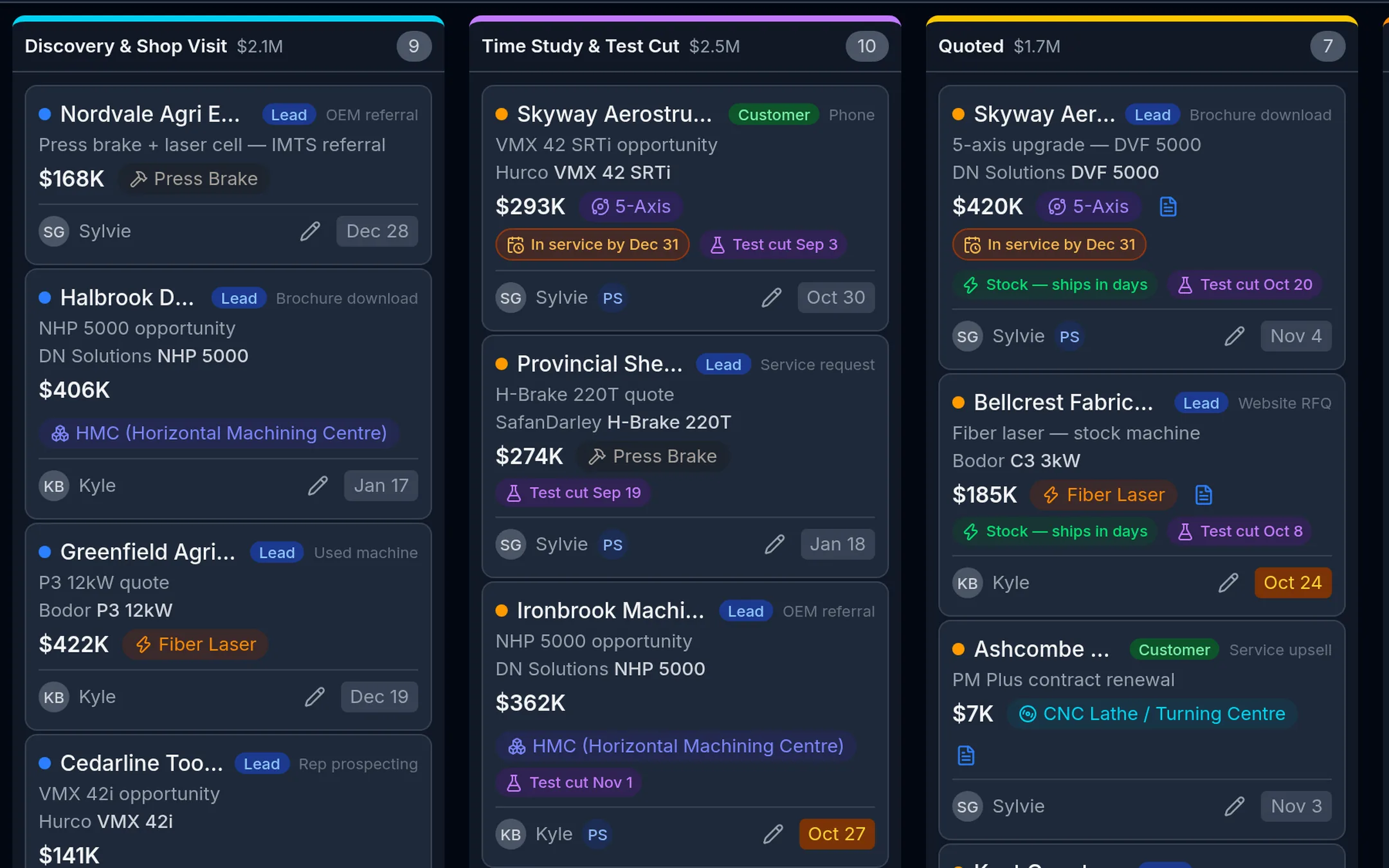
Task: Open the Provincial She... deal title
Action: coord(600,364)
